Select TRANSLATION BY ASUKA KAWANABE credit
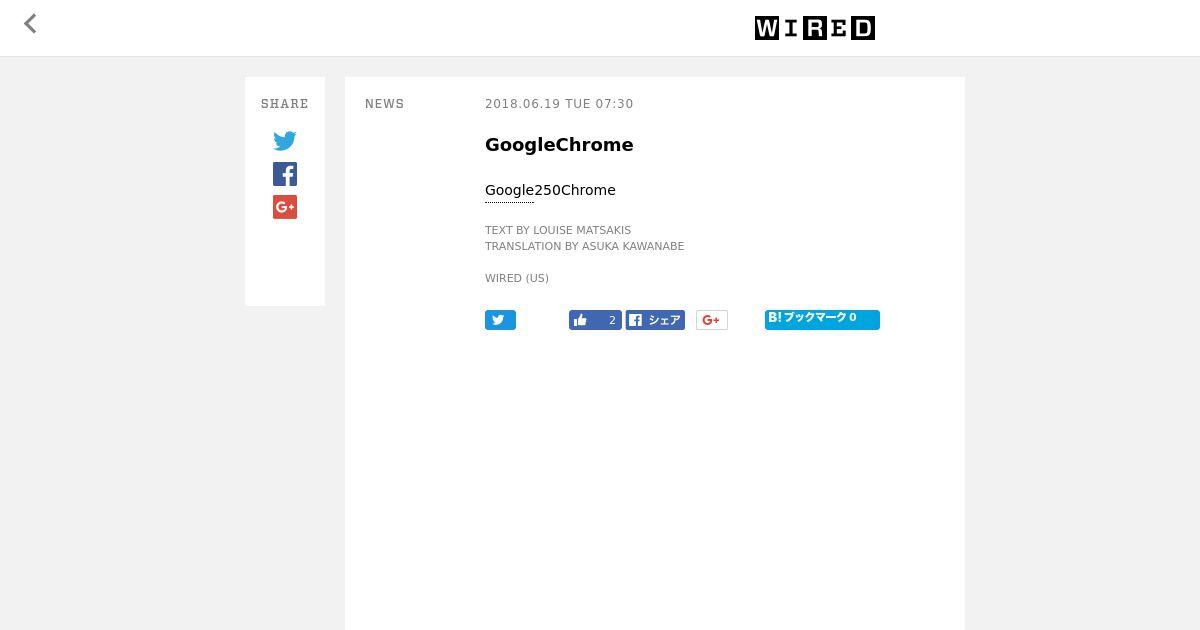Viewport: 1200px width, 630px height. click(585, 246)
